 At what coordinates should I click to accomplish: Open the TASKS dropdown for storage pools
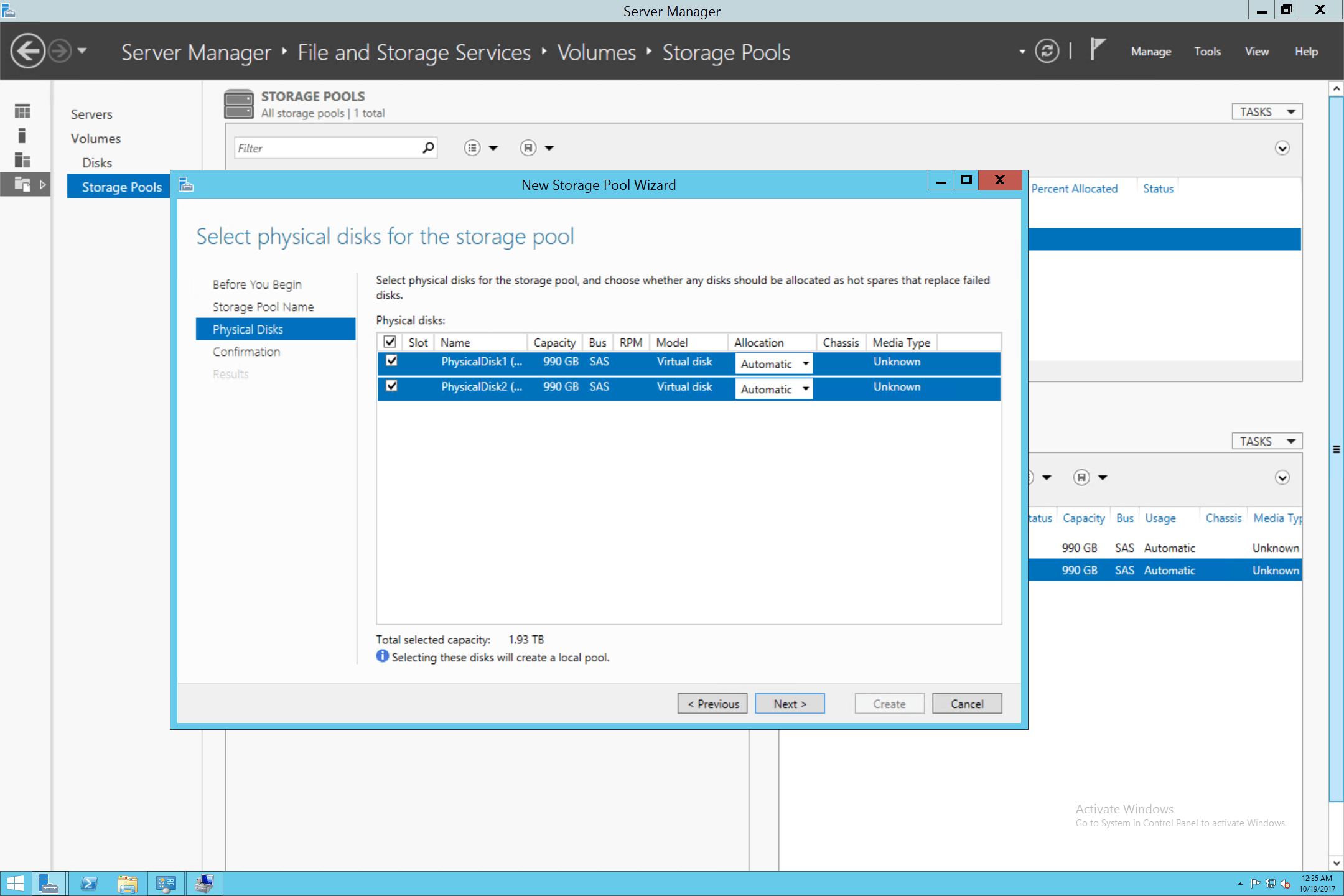(1266, 111)
